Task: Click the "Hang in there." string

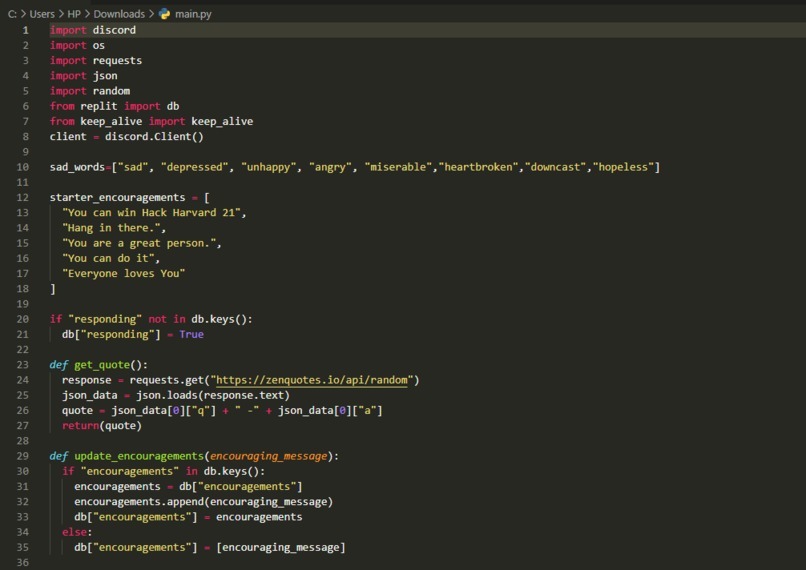Action: pyautogui.click(x=111, y=228)
